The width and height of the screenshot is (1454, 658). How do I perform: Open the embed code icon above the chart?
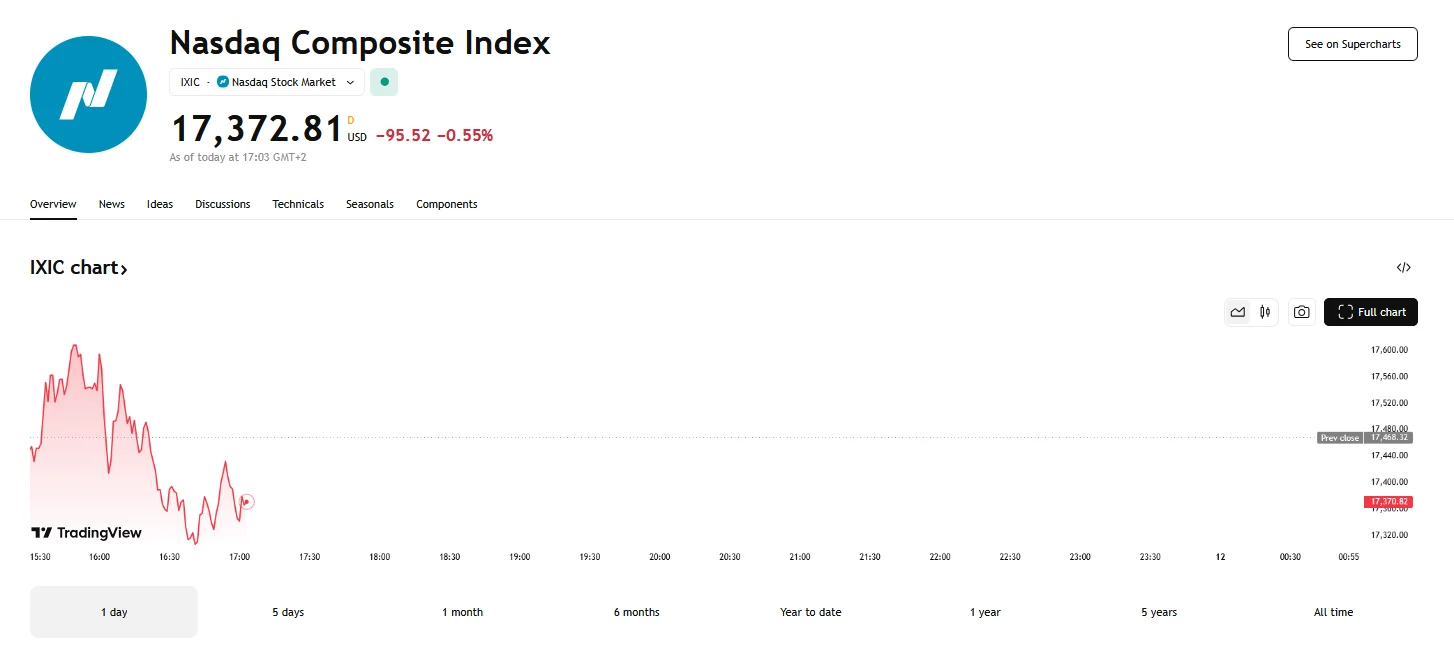(1404, 267)
